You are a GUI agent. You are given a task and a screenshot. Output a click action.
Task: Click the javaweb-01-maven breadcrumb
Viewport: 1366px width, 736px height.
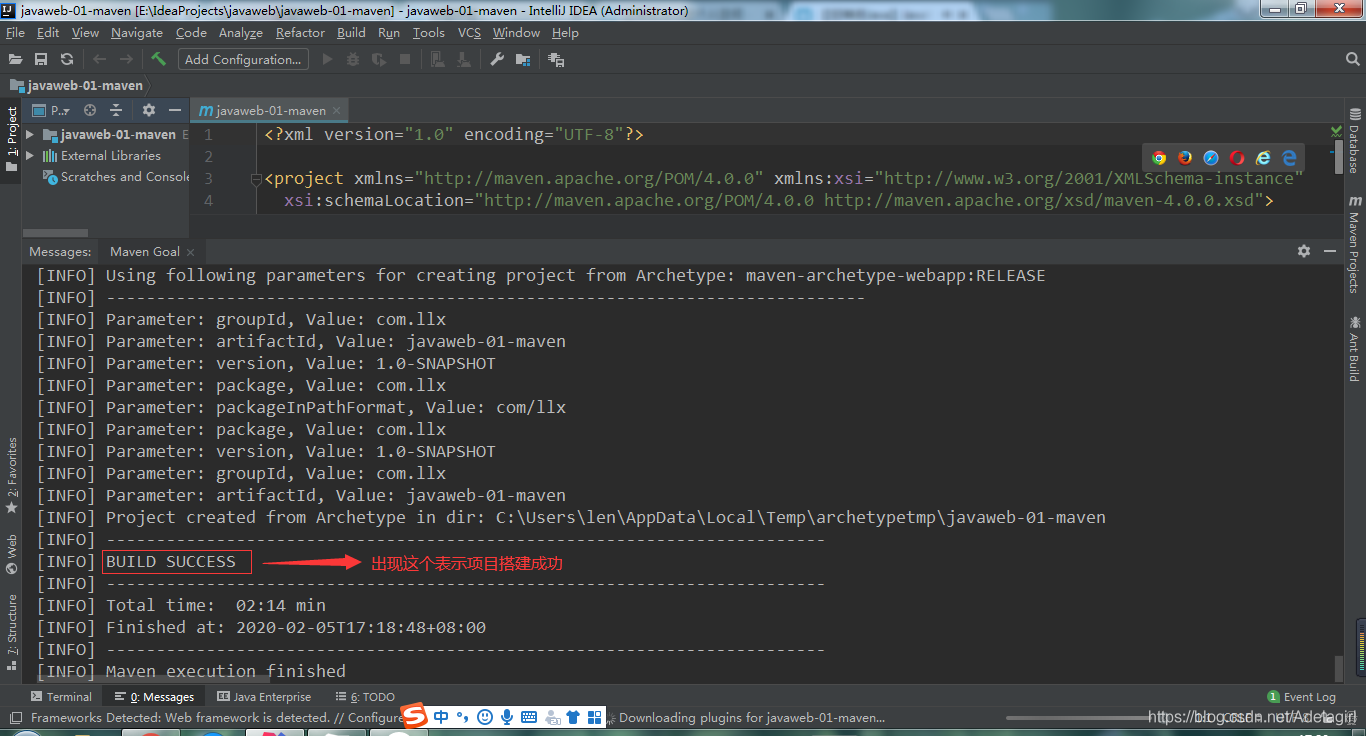tap(77, 85)
